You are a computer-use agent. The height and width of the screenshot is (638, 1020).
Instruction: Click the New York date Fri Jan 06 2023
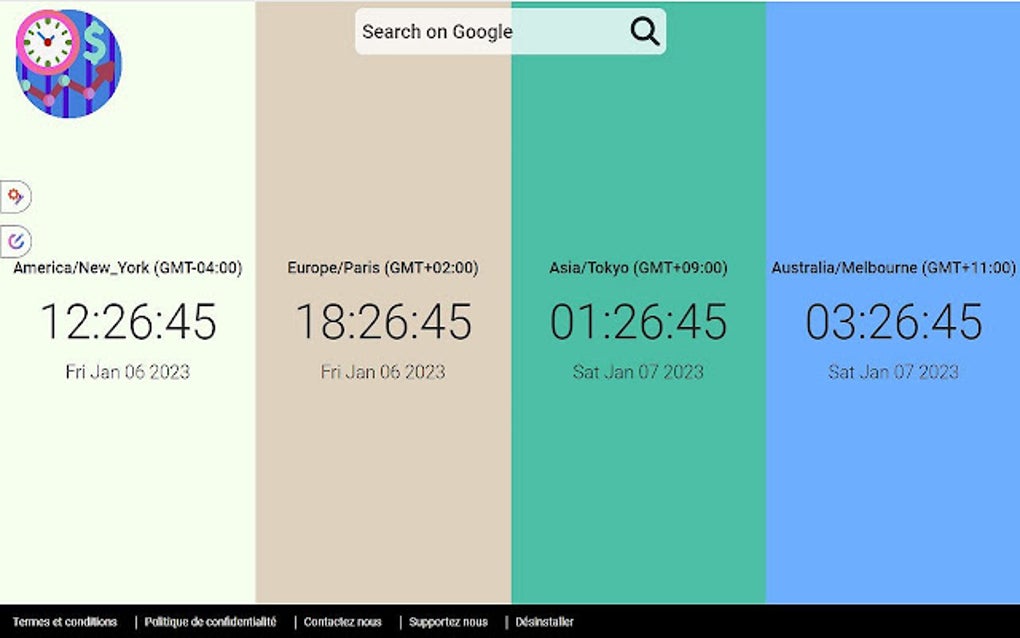(x=128, y=372)
